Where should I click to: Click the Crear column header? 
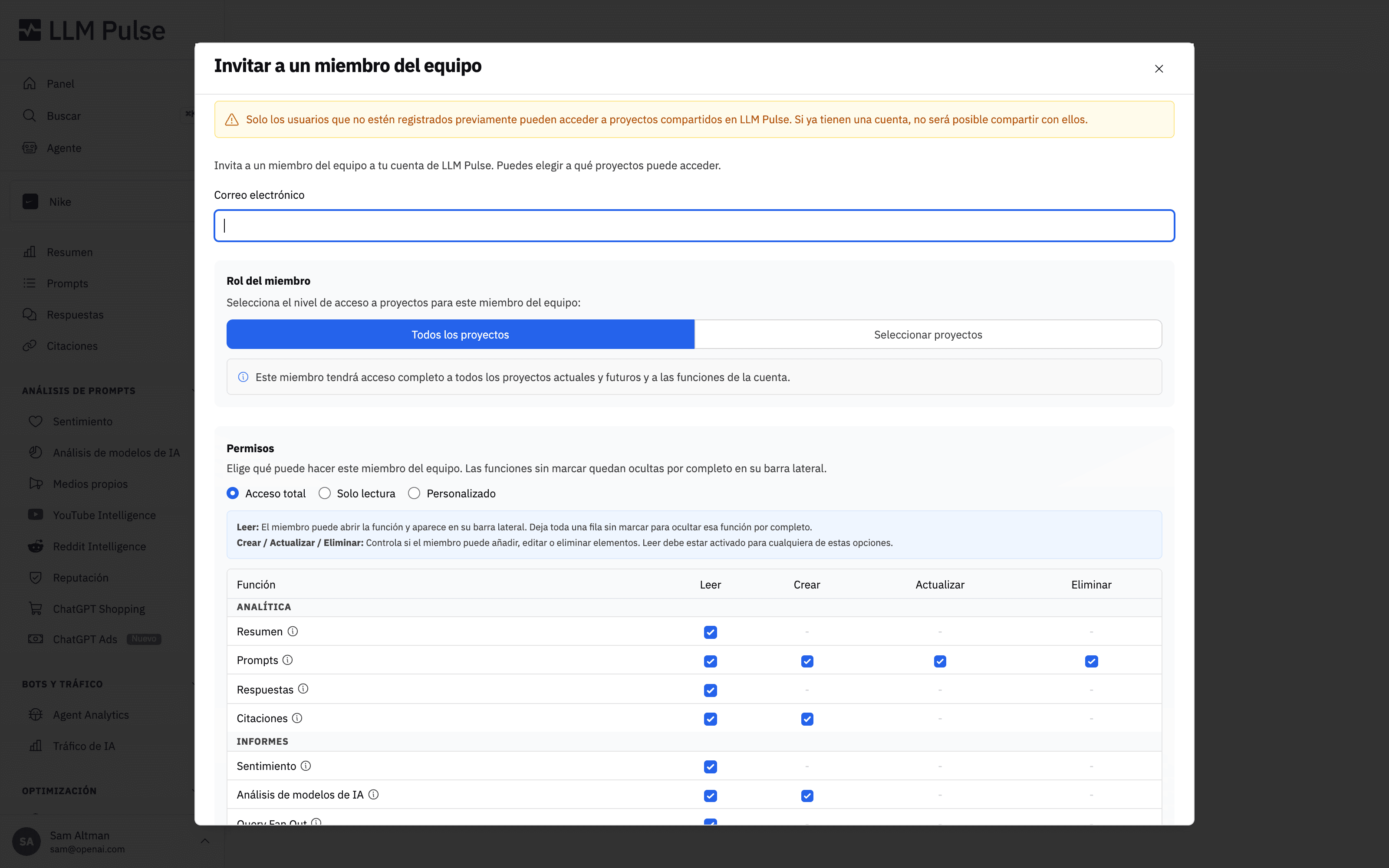coord(807,585)
